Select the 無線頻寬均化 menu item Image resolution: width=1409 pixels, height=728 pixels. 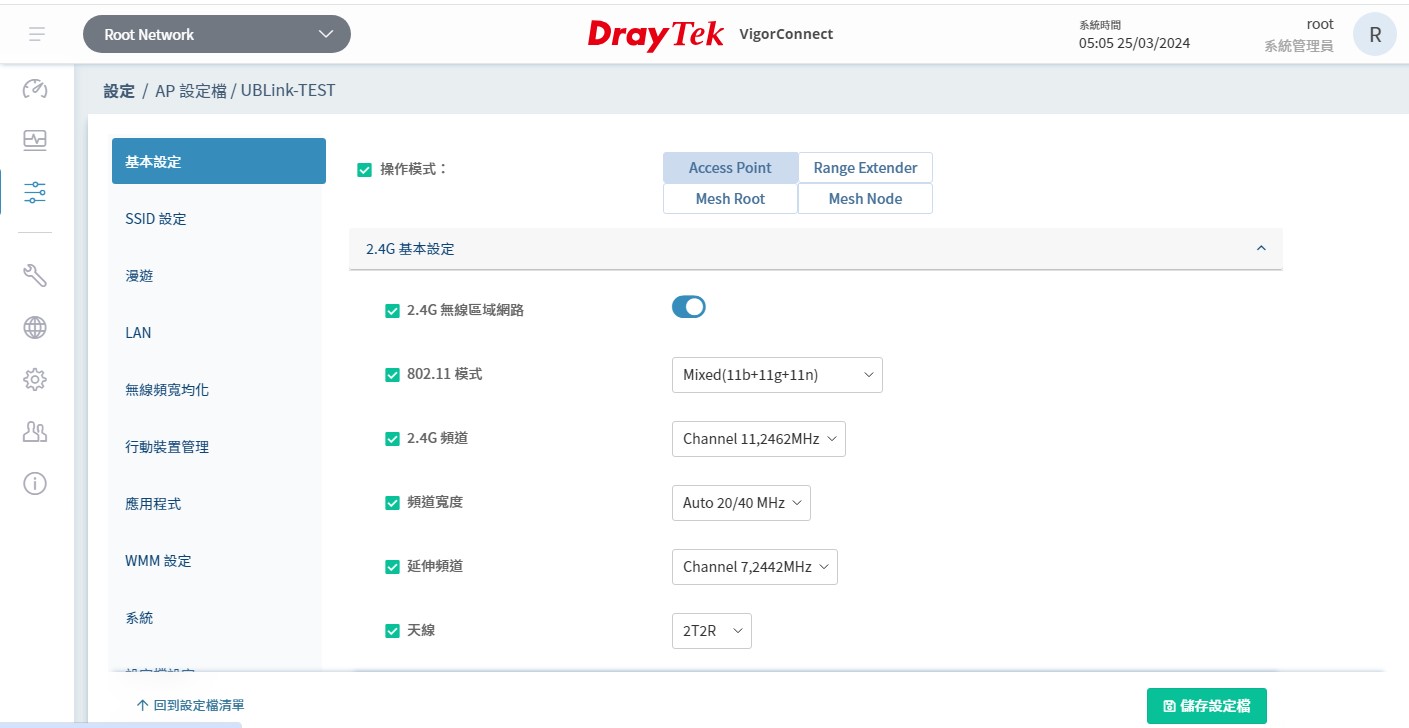pyautogui.click(x=167, y=390)
